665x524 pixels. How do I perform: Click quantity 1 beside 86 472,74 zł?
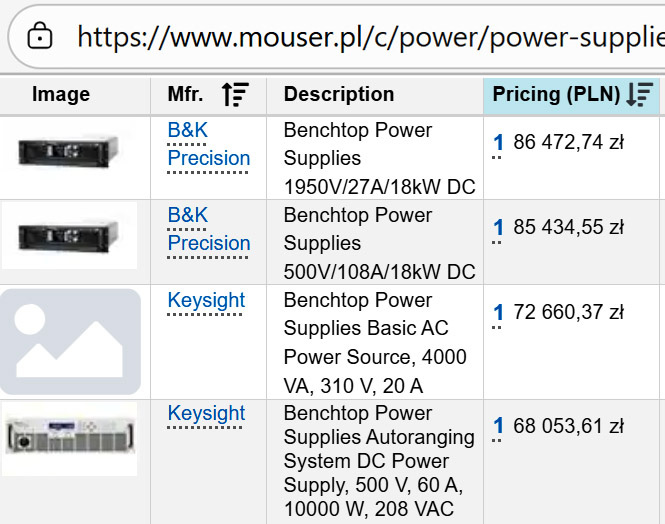tap(498, 143)
